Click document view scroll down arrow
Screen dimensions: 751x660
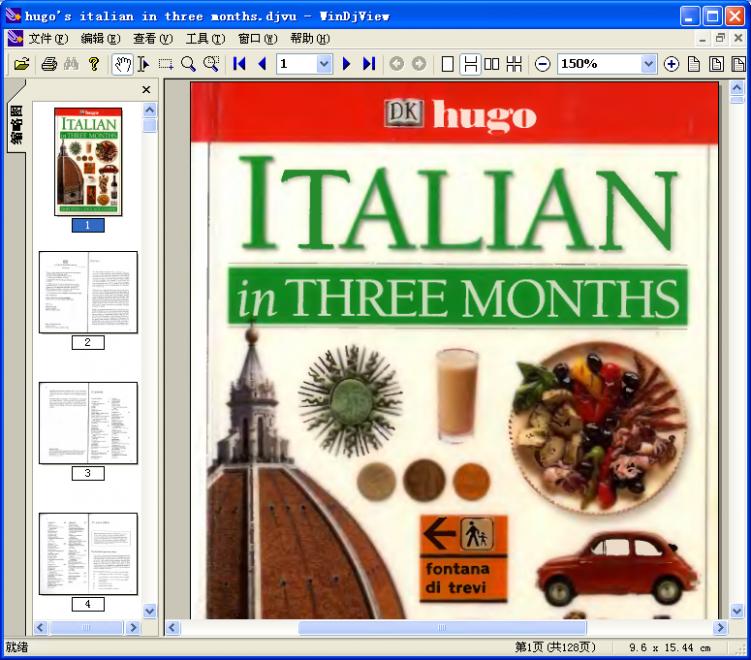coord(737,611)
